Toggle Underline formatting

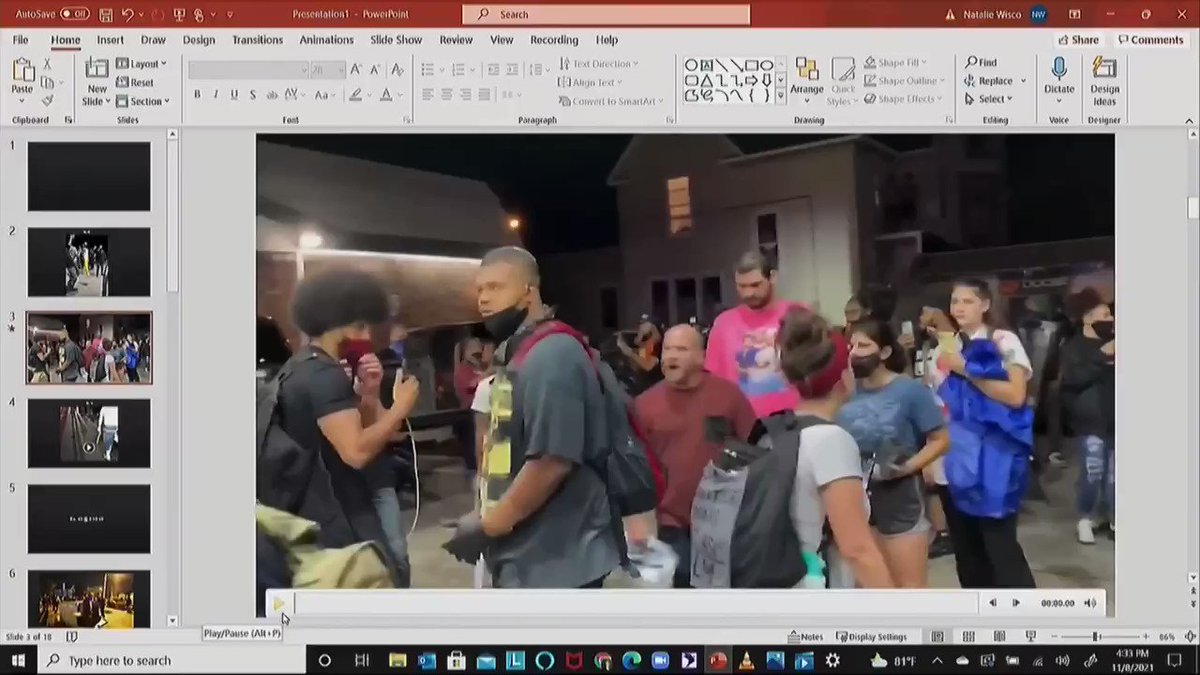234,95
